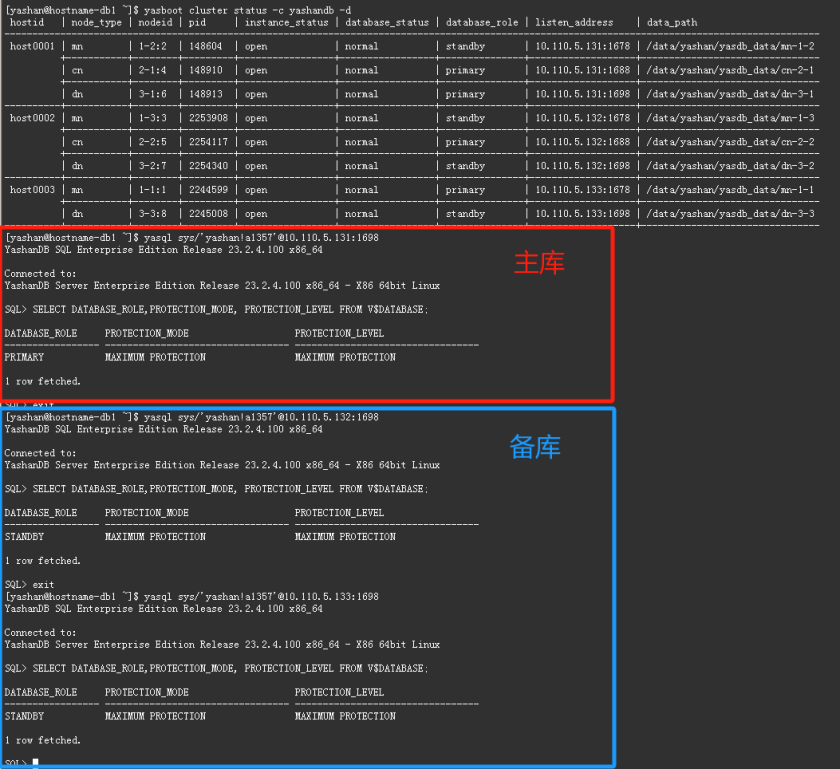The height and width of the screenshot is (769, 840).
Task: Click nodeid 3-3:8
Action: pos(153,213)
